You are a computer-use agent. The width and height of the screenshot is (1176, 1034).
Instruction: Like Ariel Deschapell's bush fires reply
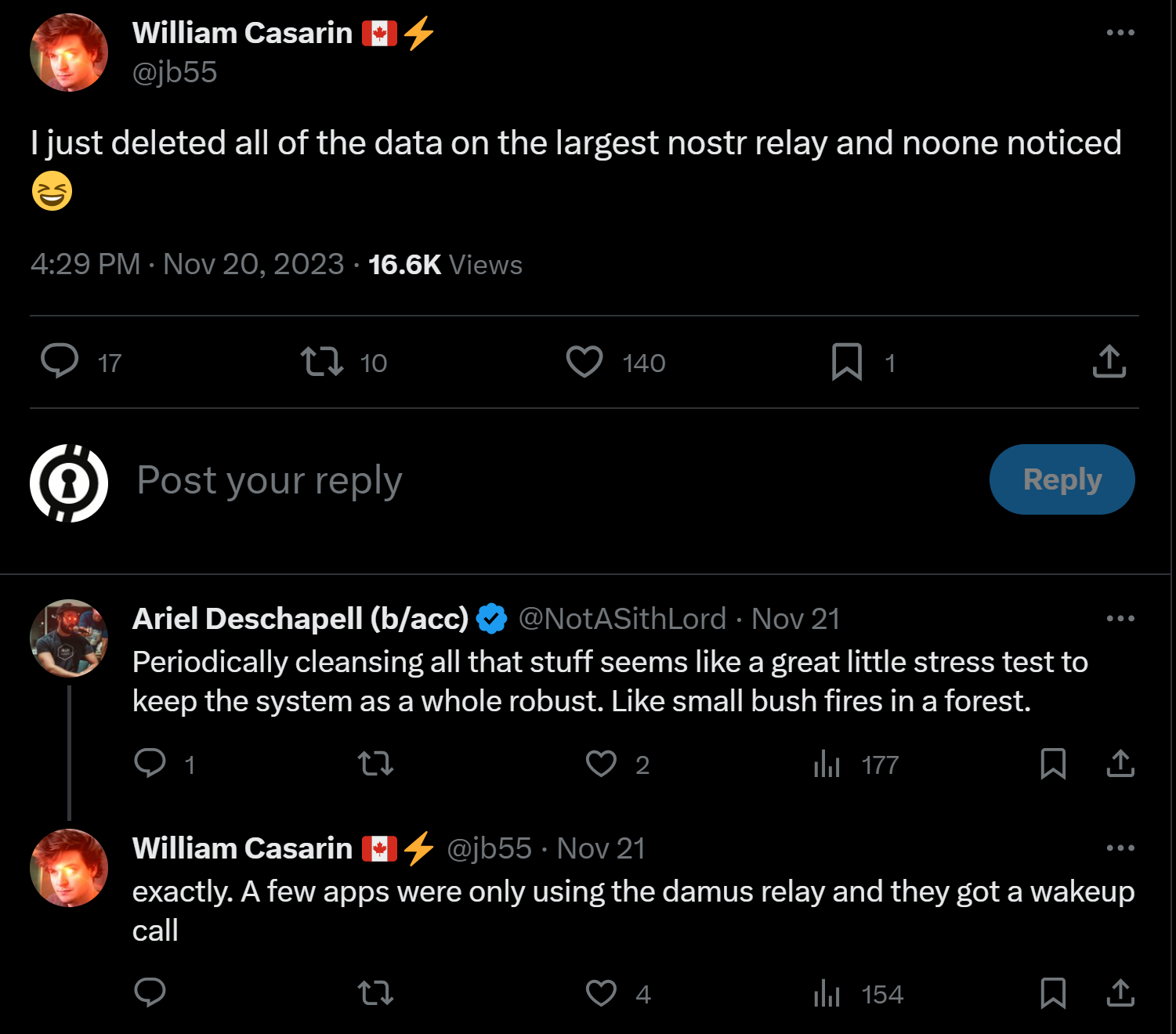[x=601, y=763]
